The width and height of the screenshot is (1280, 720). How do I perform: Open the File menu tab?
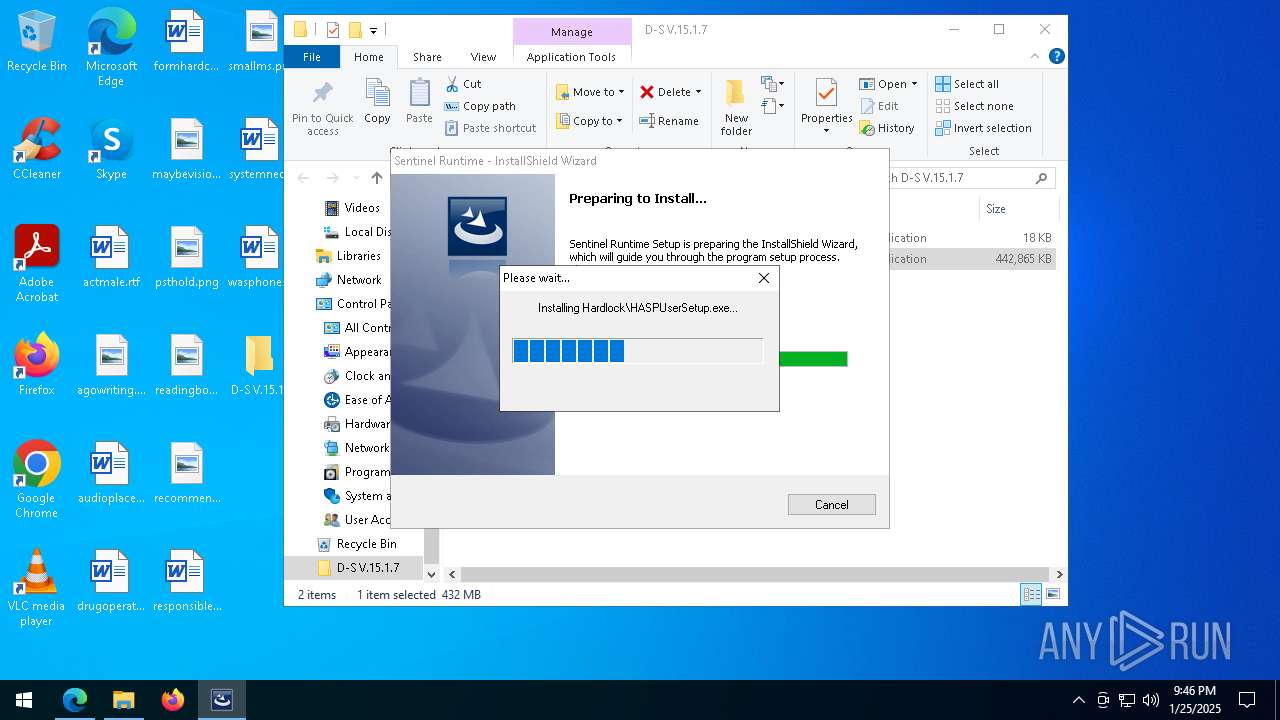point(312,57)
